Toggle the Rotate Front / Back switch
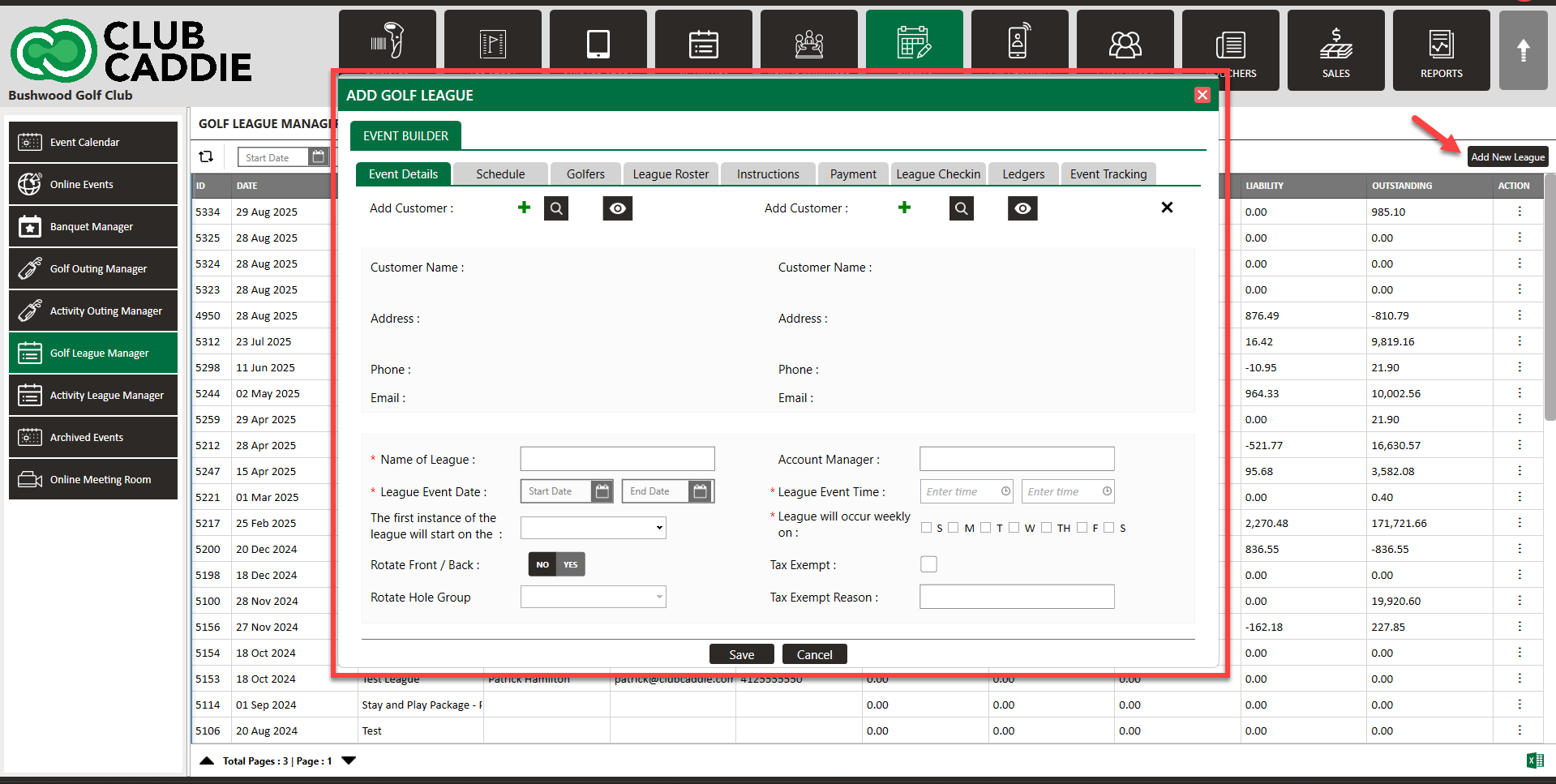1556x784 pixels. coord(556,564)
